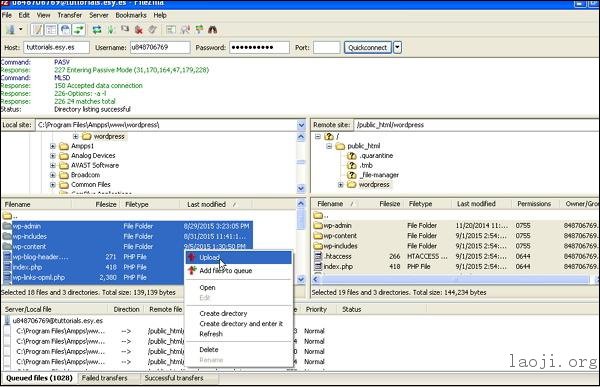Click the disconnect from server icon

(x=139, y=29)
